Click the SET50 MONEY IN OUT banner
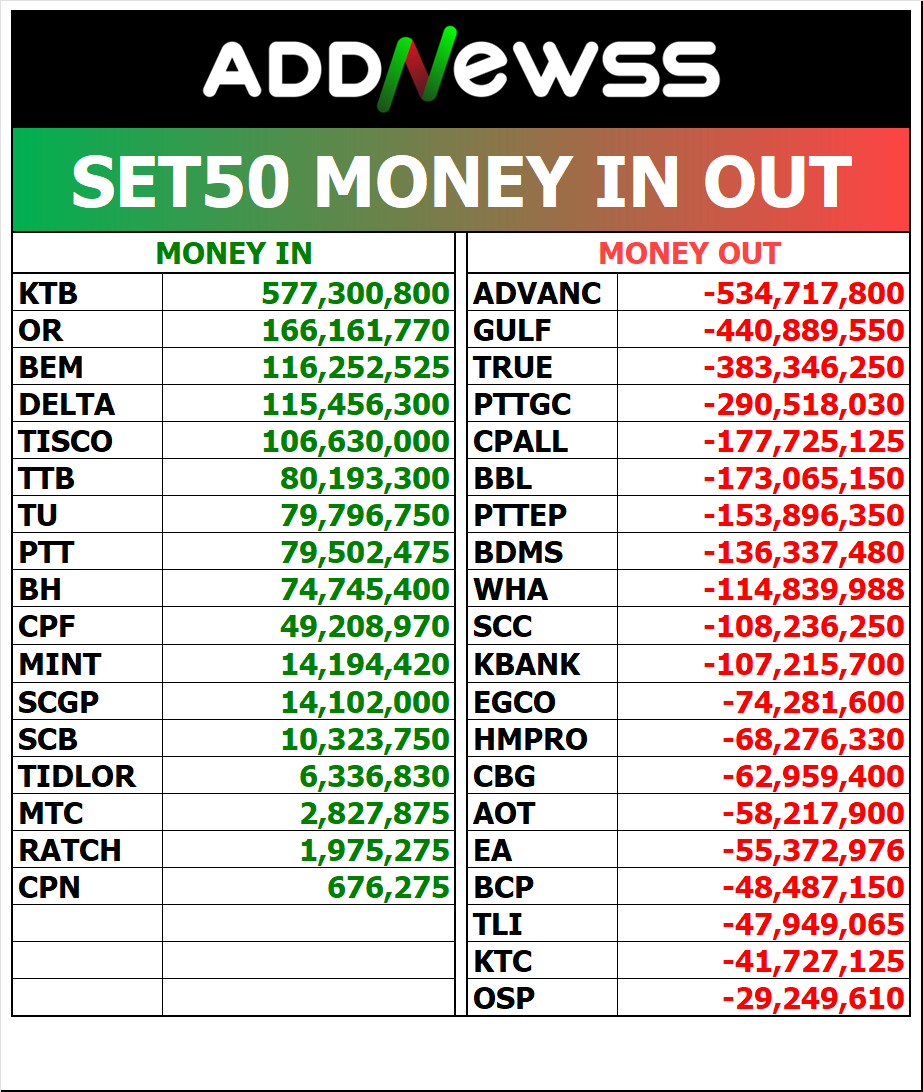This screenshot has height=1092, width=923. pos(461,181)
